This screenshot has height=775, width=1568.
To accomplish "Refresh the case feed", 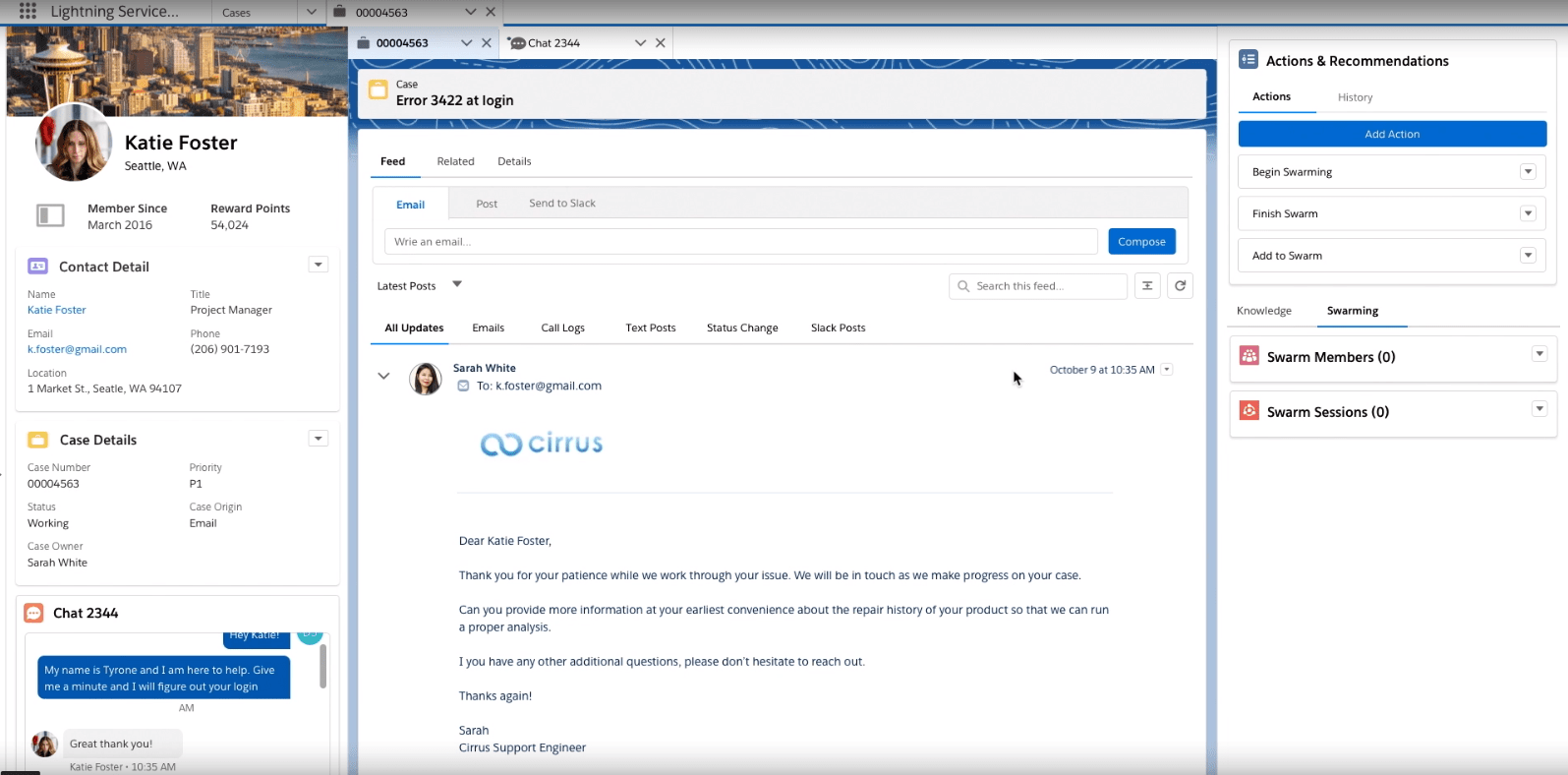I will 1180,285.
